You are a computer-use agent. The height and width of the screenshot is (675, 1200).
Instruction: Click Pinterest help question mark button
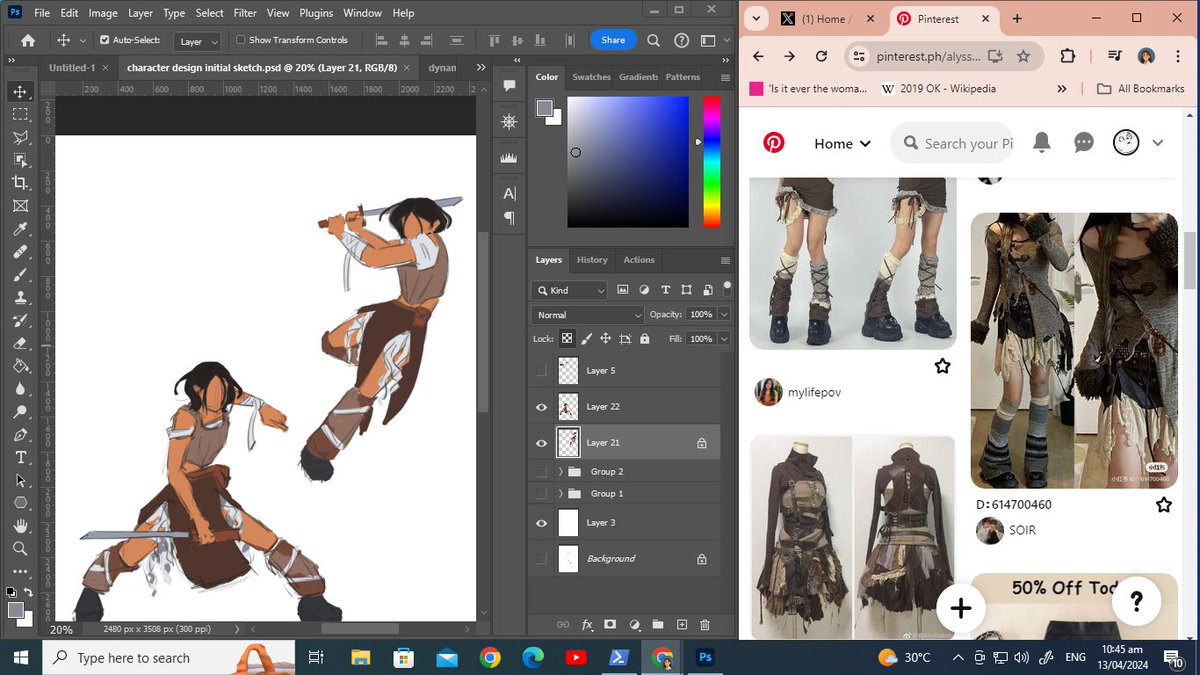[1136, 601]
